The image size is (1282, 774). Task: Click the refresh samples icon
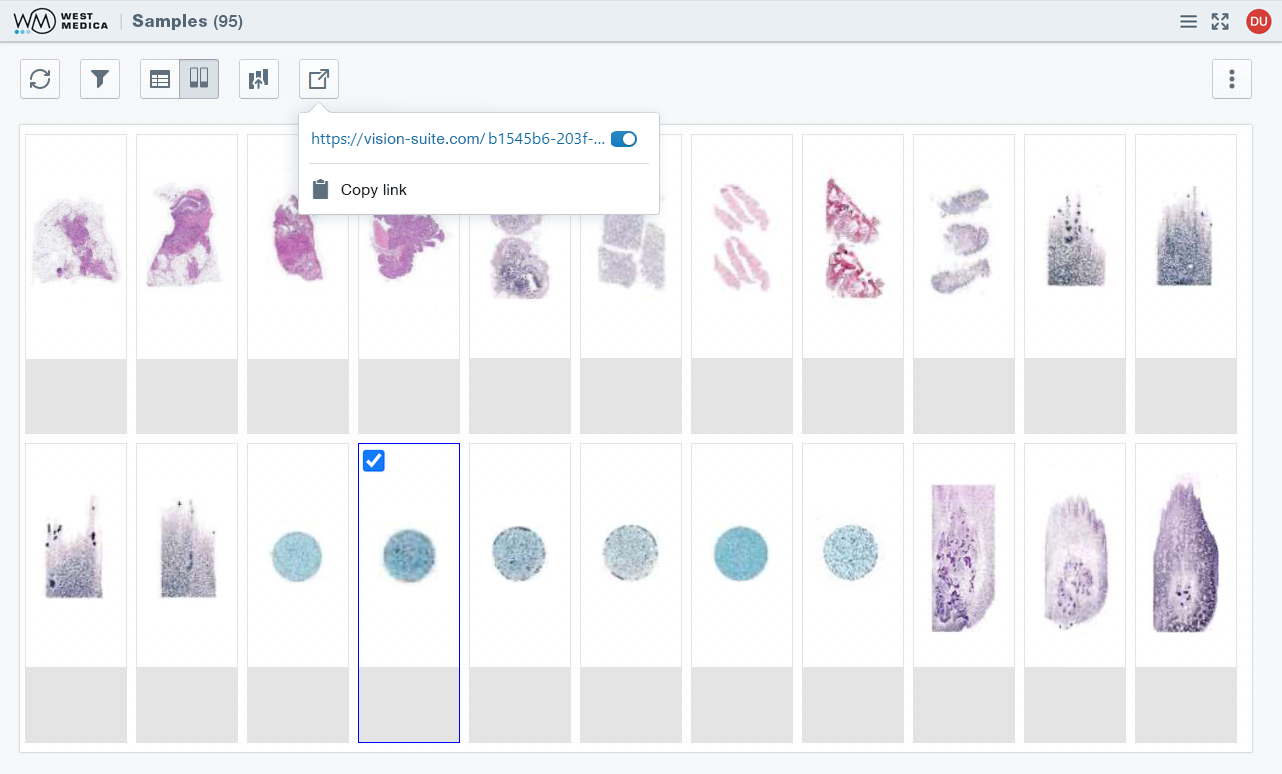tap(40, 79)
